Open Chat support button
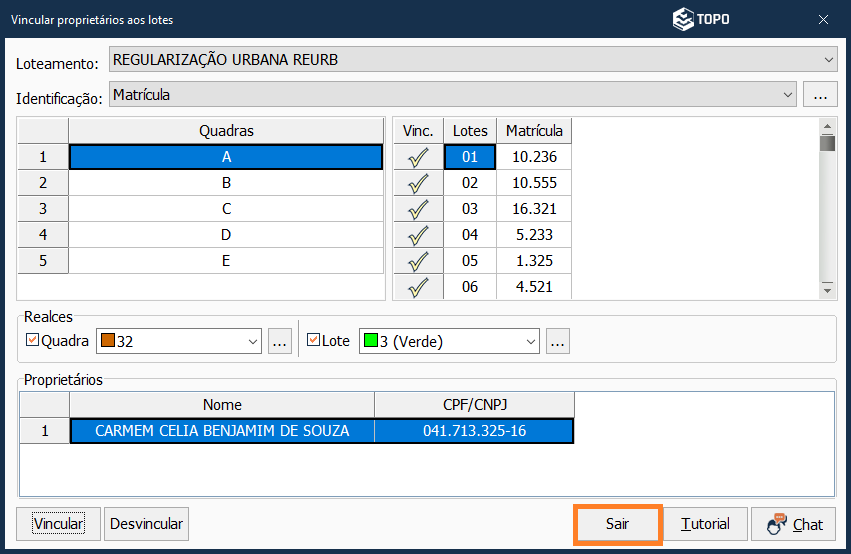 793,524
